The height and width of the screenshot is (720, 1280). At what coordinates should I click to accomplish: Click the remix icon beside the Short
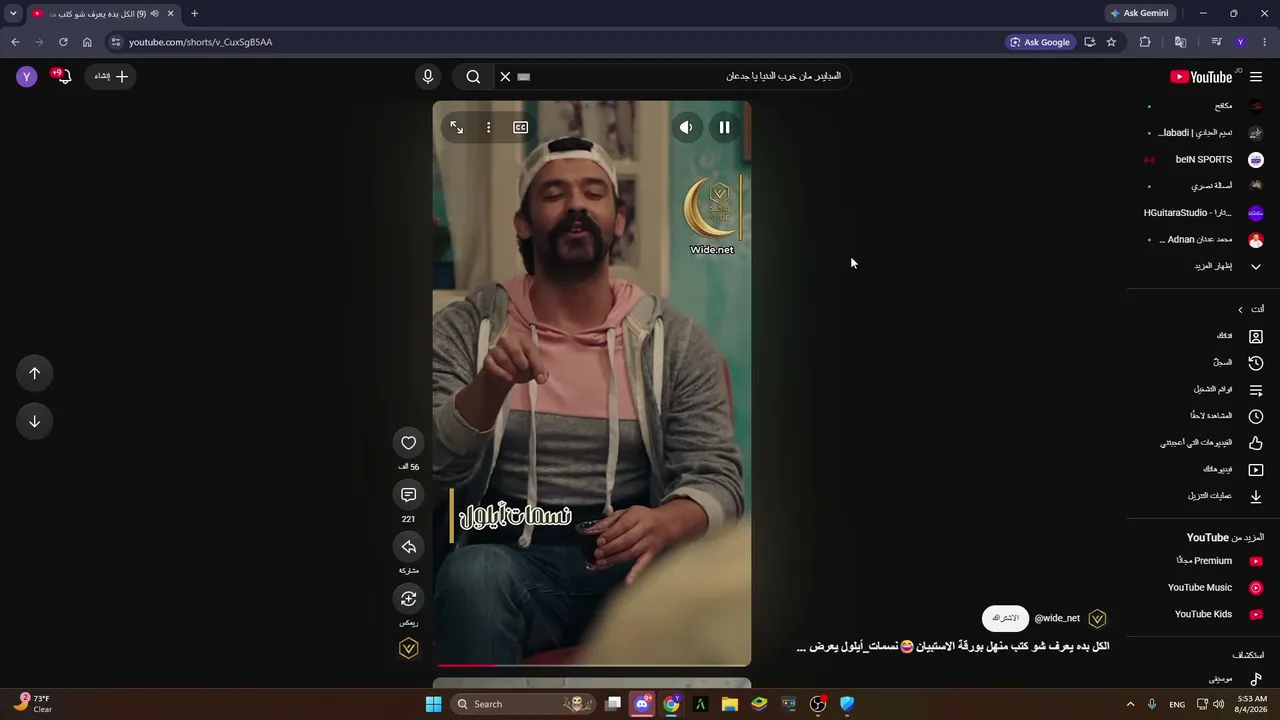408,599
